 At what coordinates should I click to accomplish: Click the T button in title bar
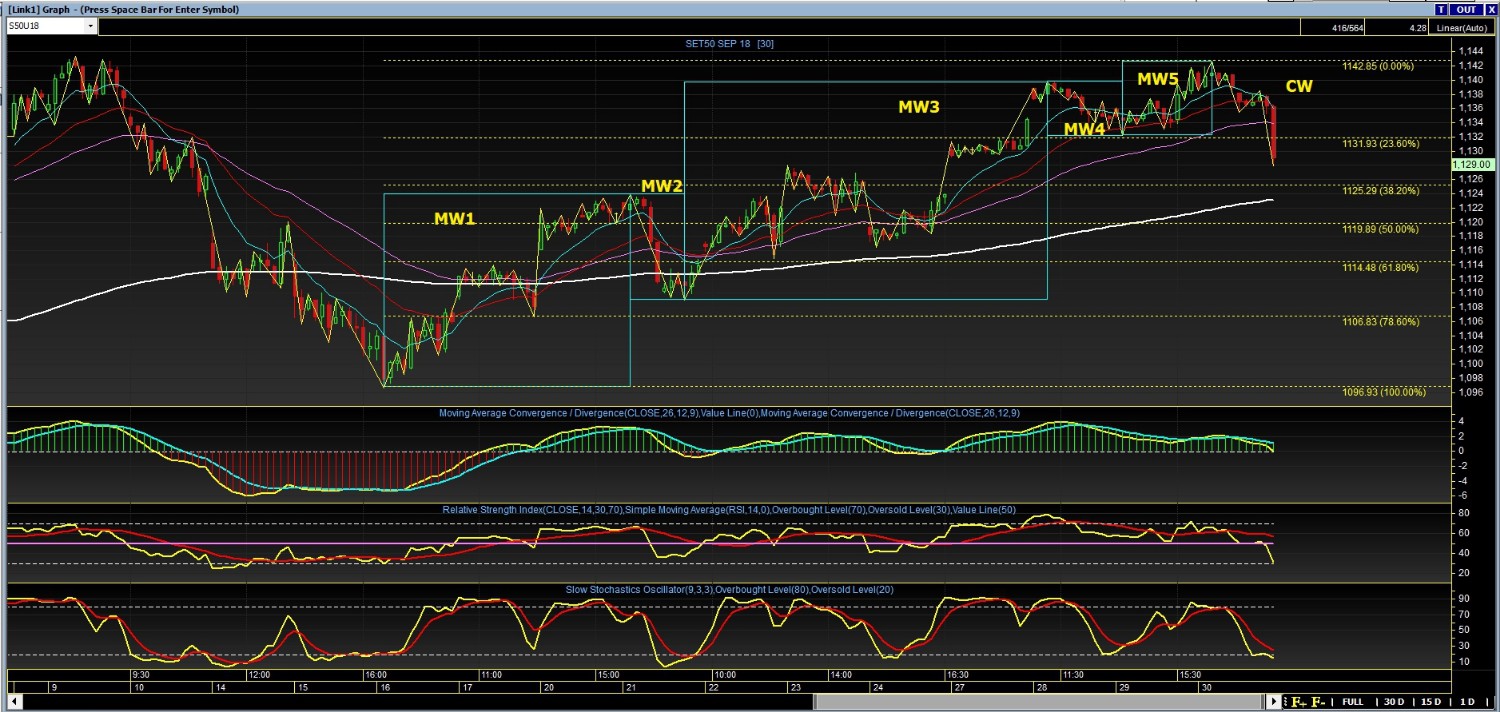[x=1441, y=9]
